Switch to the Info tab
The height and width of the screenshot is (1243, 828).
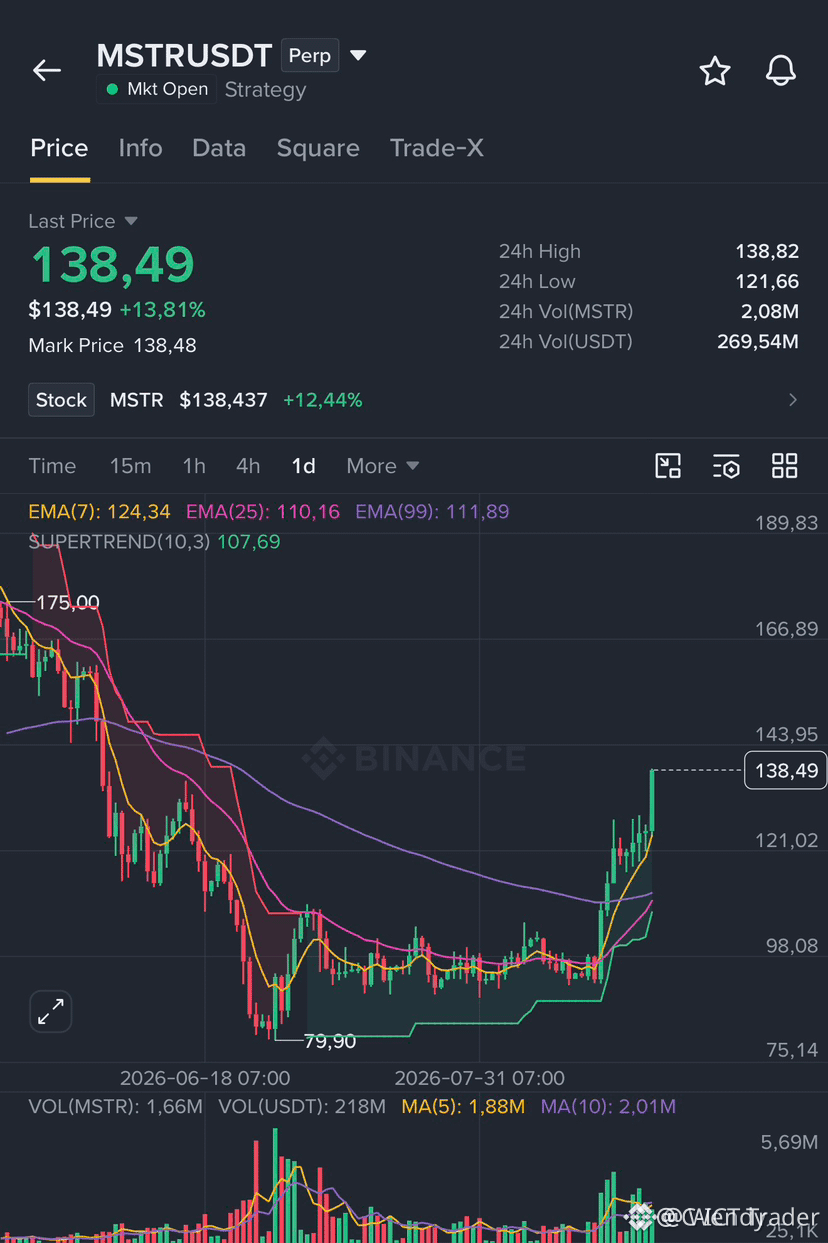(140, 148)
